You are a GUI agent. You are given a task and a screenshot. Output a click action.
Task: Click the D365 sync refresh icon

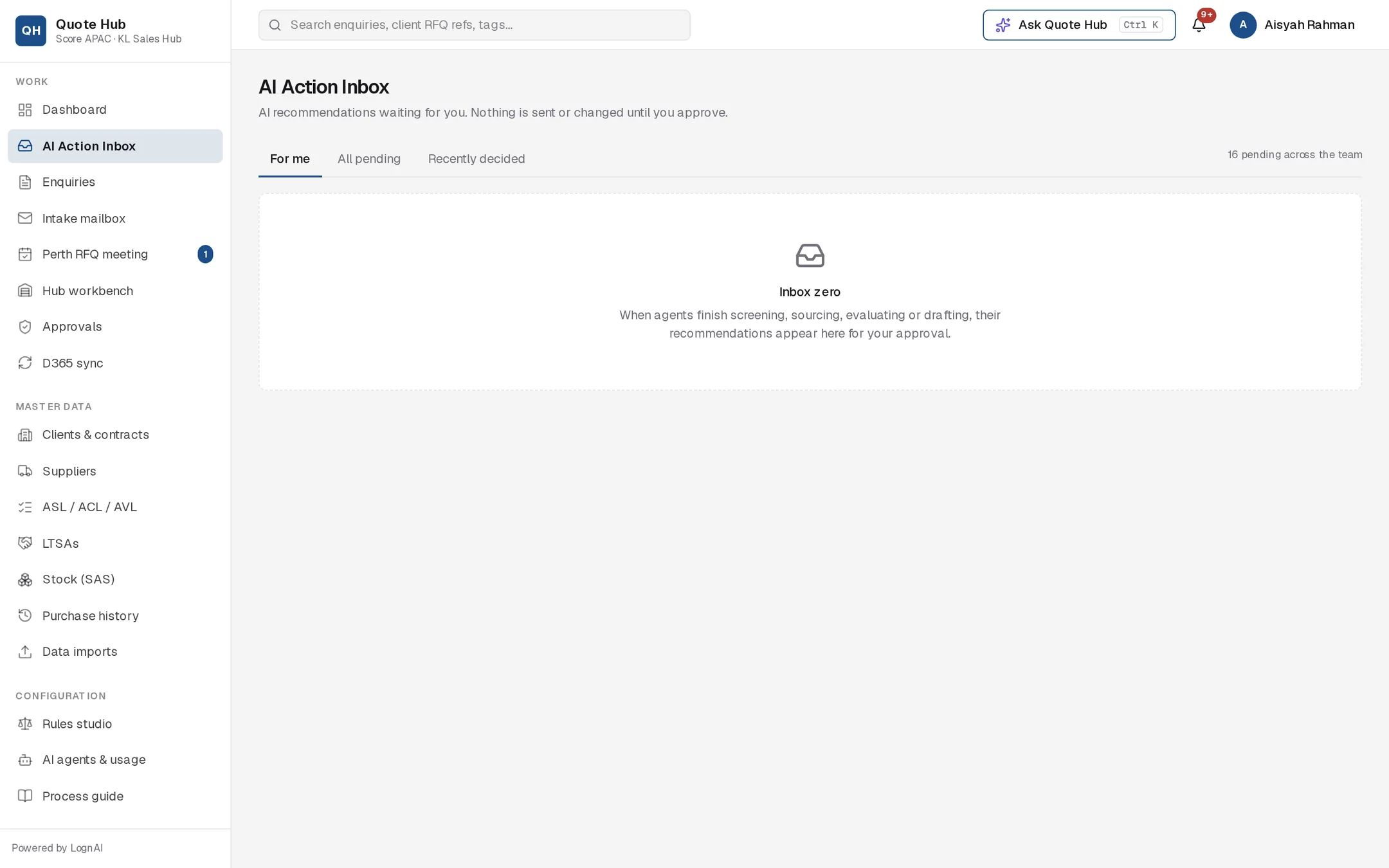(25, 363)
